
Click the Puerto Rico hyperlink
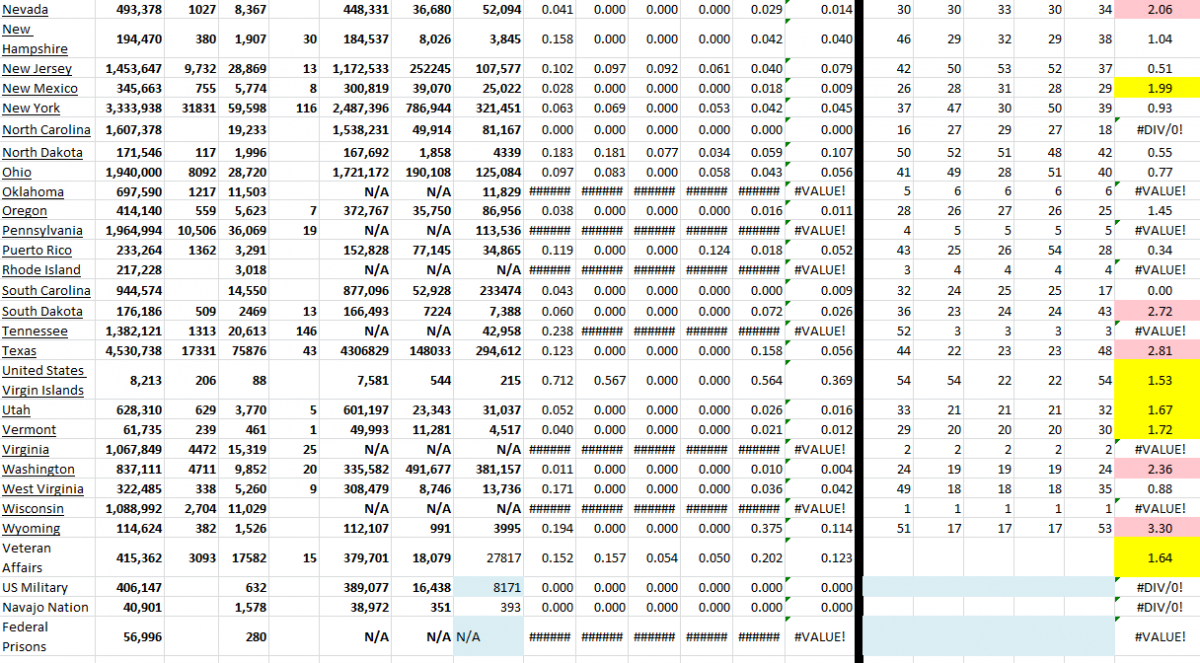35,250
